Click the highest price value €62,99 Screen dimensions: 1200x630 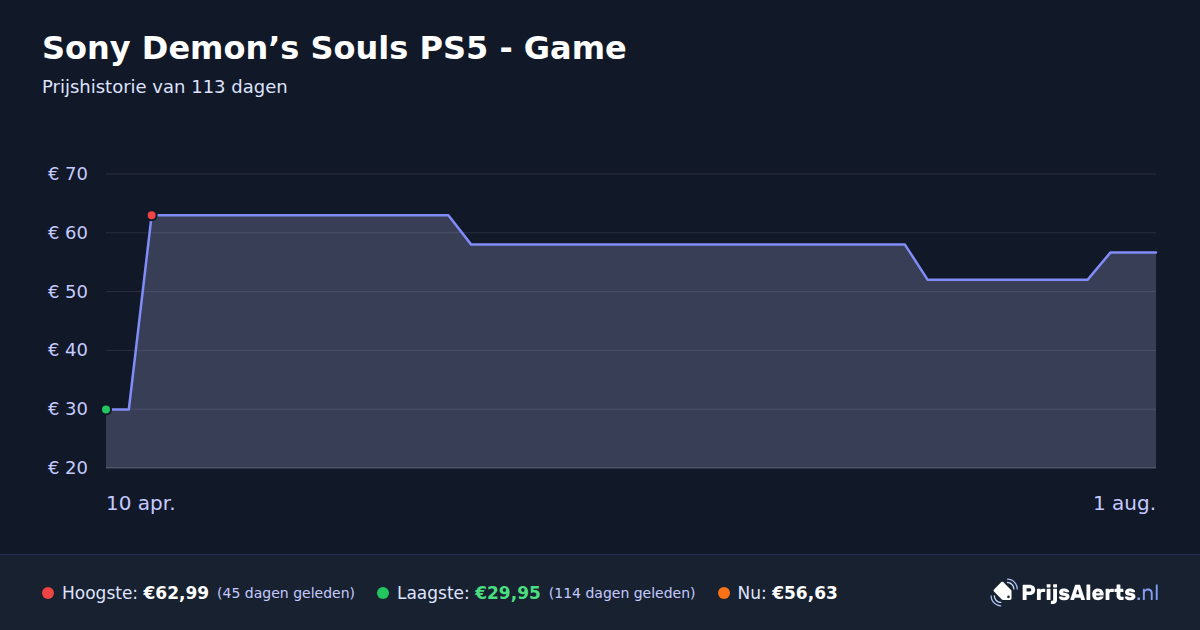pos(176,593)
